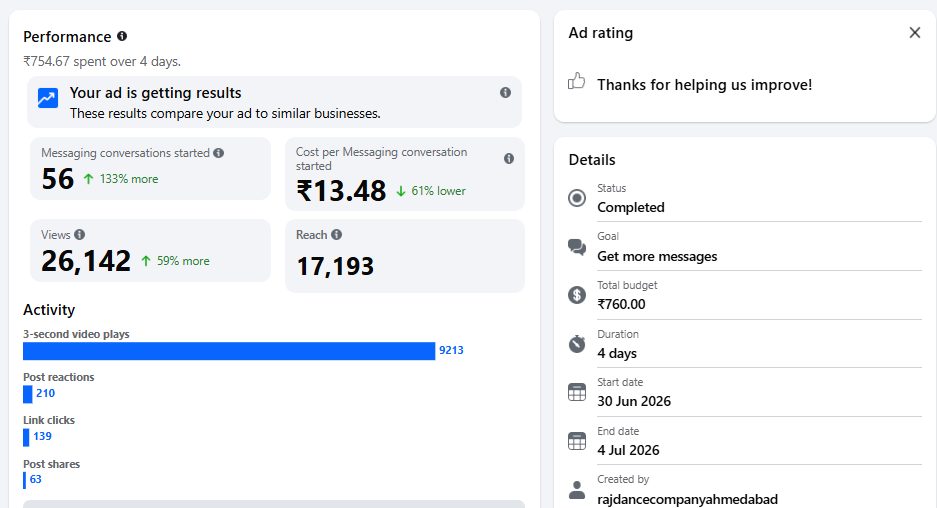Click the Goal chat bubbles icon
The image size is (937, 508).
click(577, 246)
